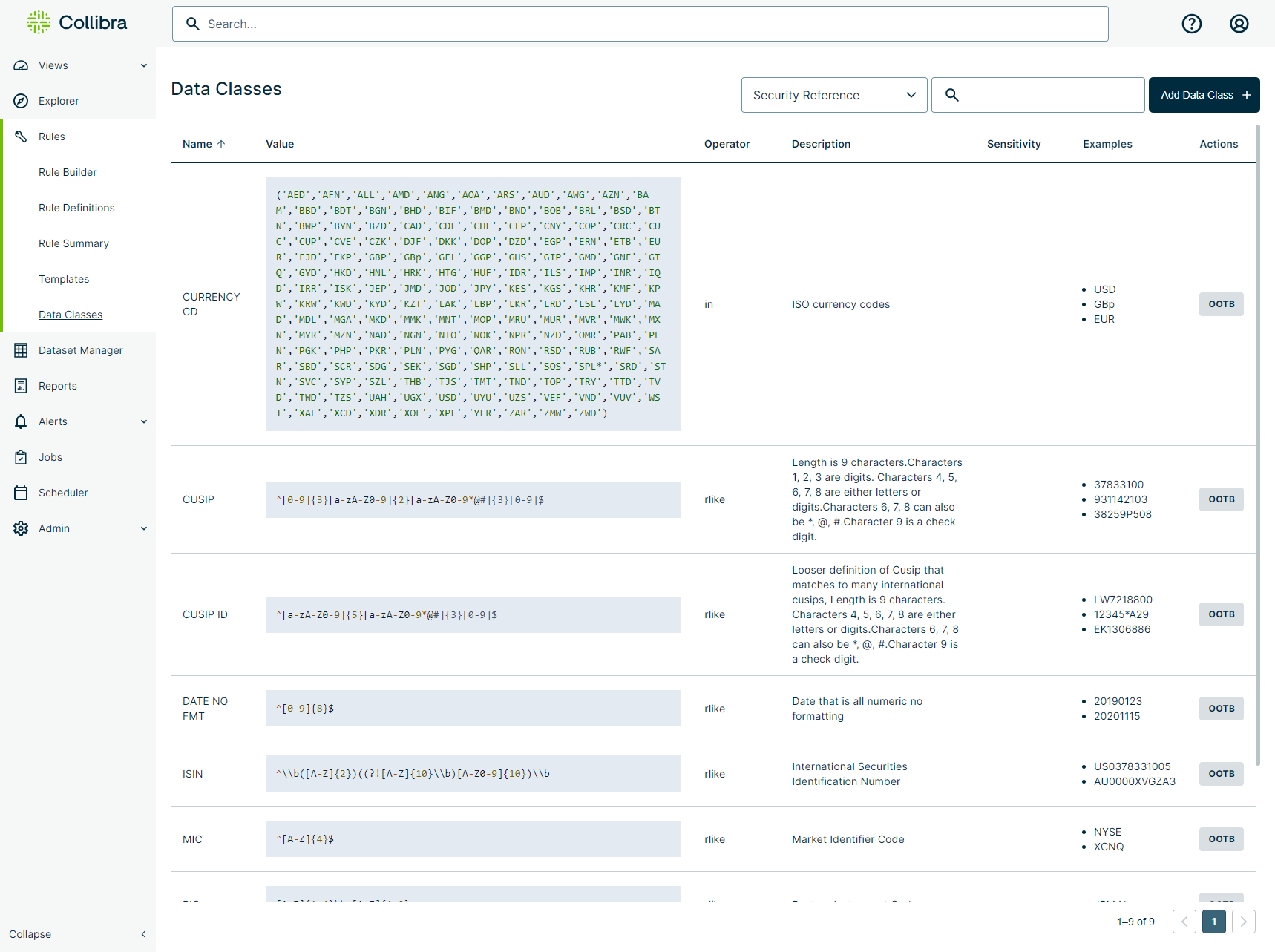Expand the Admin section chevron

(x=144, y=528)
